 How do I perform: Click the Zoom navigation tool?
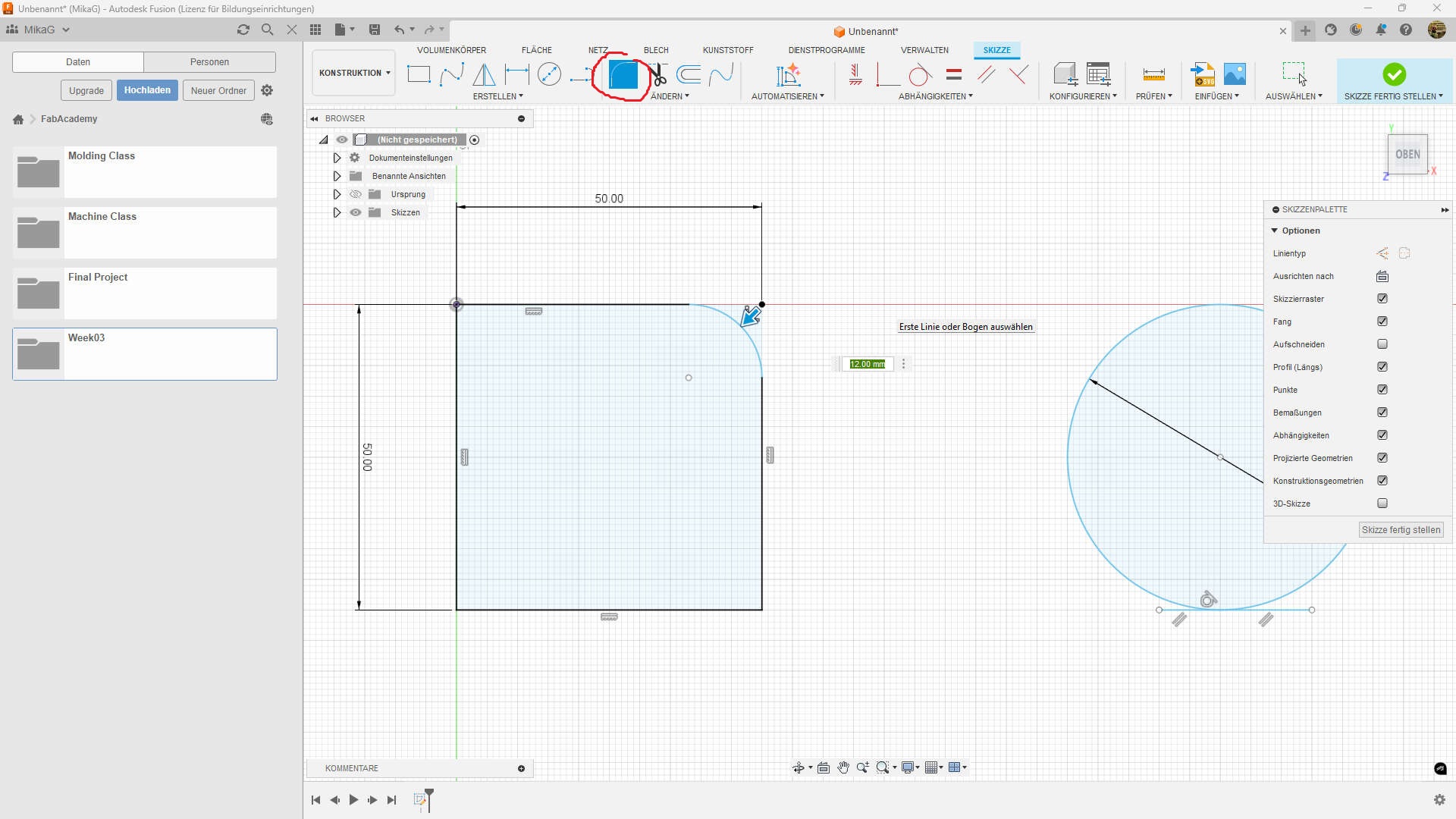click(x=863, y=767)
